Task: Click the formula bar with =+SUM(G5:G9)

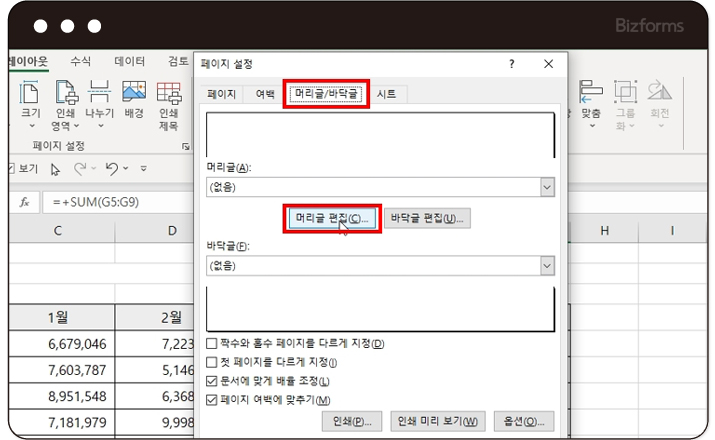Action: [x=119, y=202]
